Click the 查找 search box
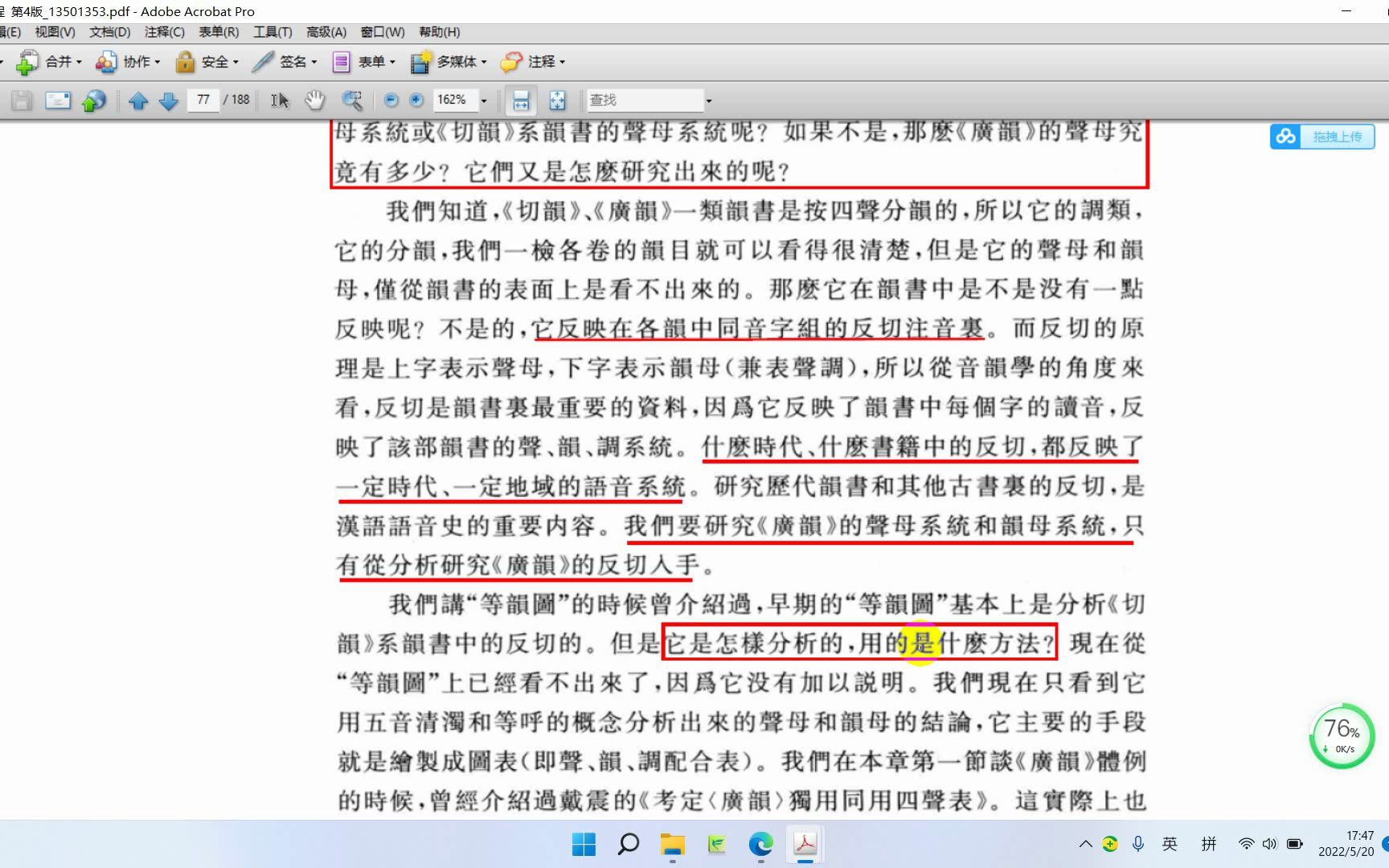The width and height of the screenshot is (1389, 868). click(x=645, y=100)
